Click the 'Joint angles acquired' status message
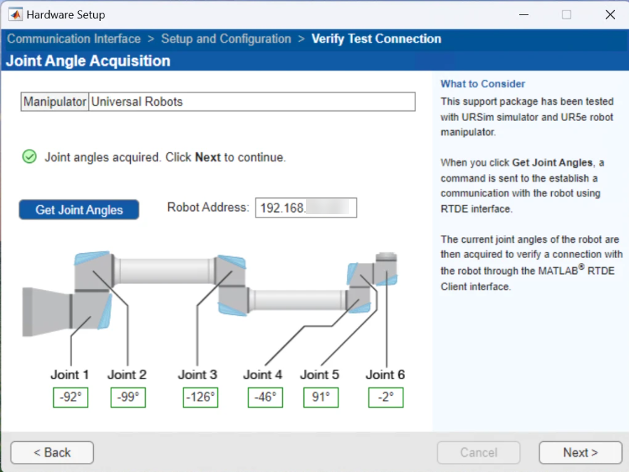This screenshot has width=629, height=472. point(165,157)
